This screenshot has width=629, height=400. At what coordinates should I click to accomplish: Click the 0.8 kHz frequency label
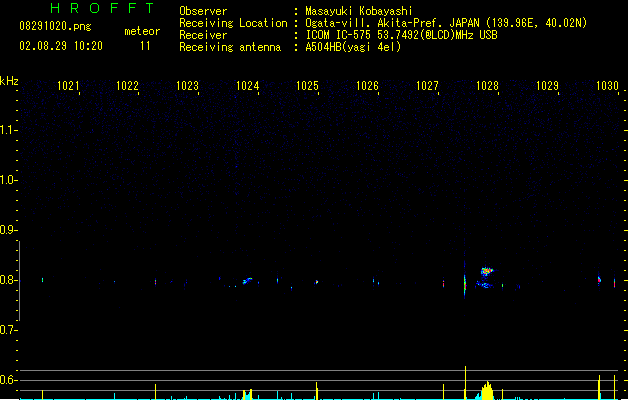tap(7, 280)
